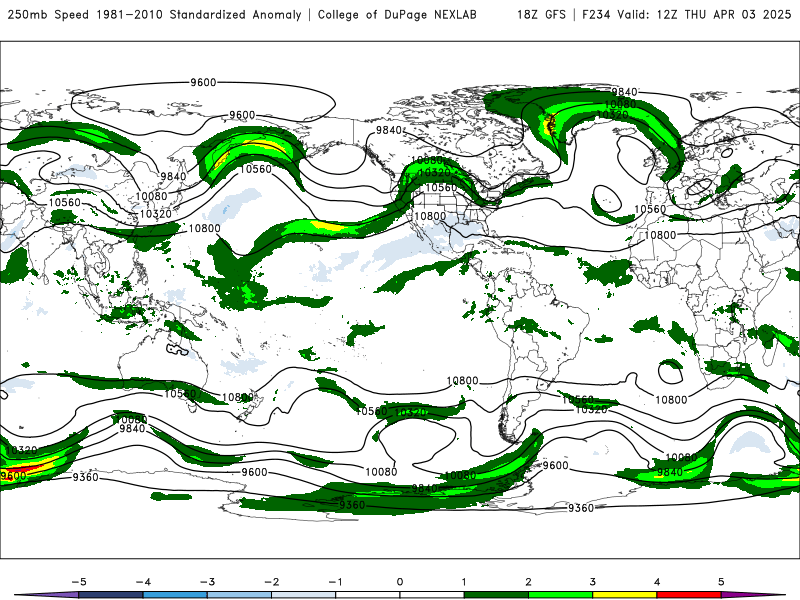Click the colorbar tick label '-1'
Image resolution: width=800 pixels, height=600 pixels.
(x=335, y=582)
